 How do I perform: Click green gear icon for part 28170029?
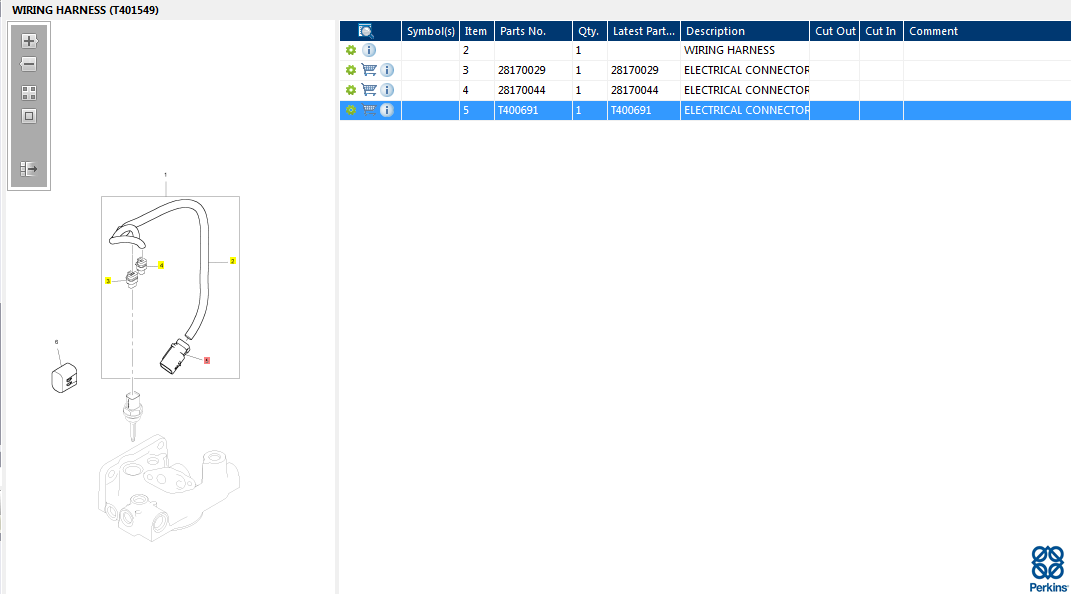351,70
